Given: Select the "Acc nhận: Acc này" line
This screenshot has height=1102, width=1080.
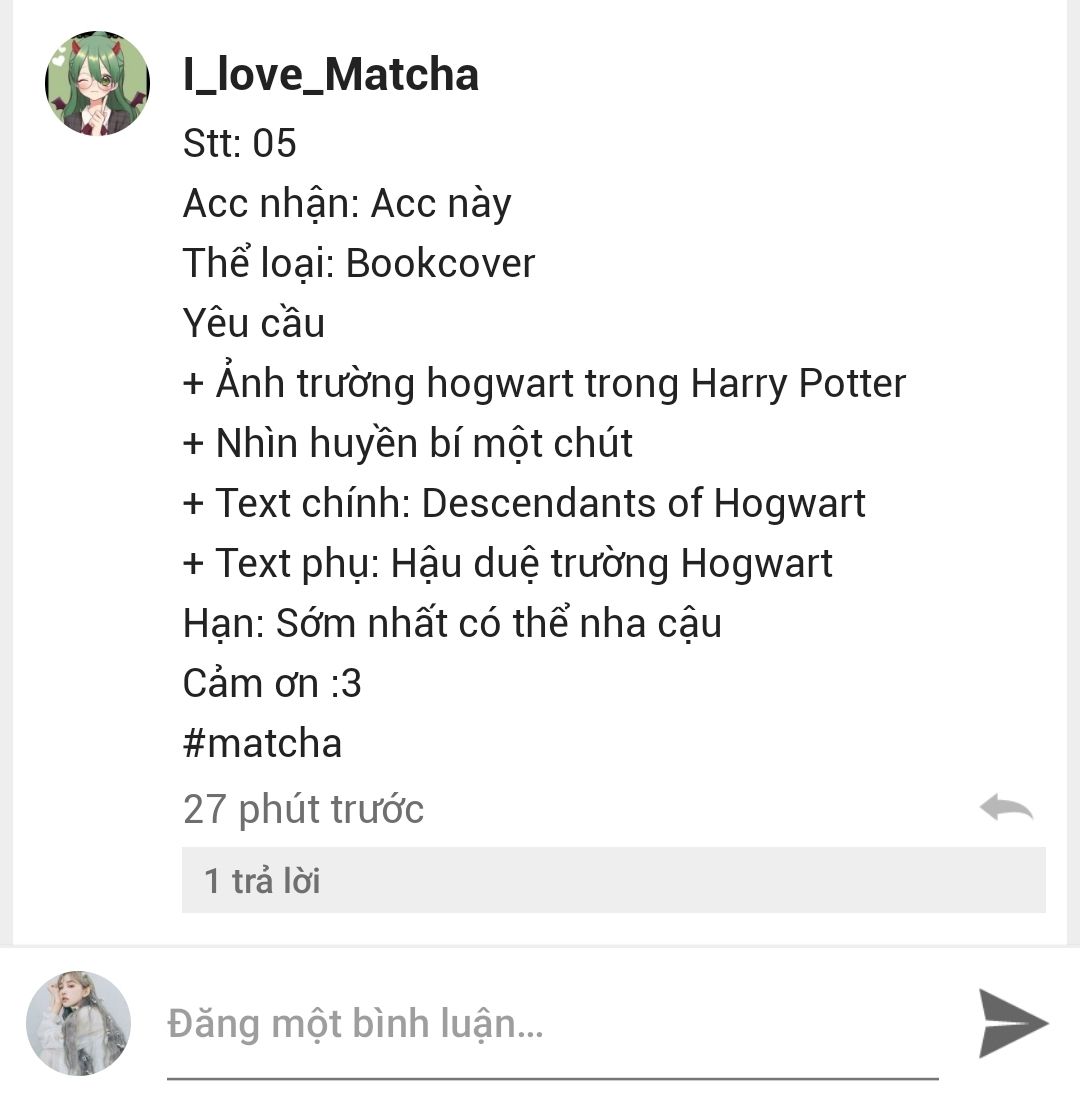Looking at the screenshot, I should [x=347, y=204].
